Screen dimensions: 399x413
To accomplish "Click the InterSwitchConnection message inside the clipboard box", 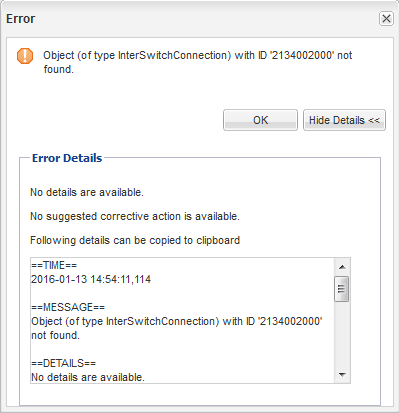I will coord(177,328).
